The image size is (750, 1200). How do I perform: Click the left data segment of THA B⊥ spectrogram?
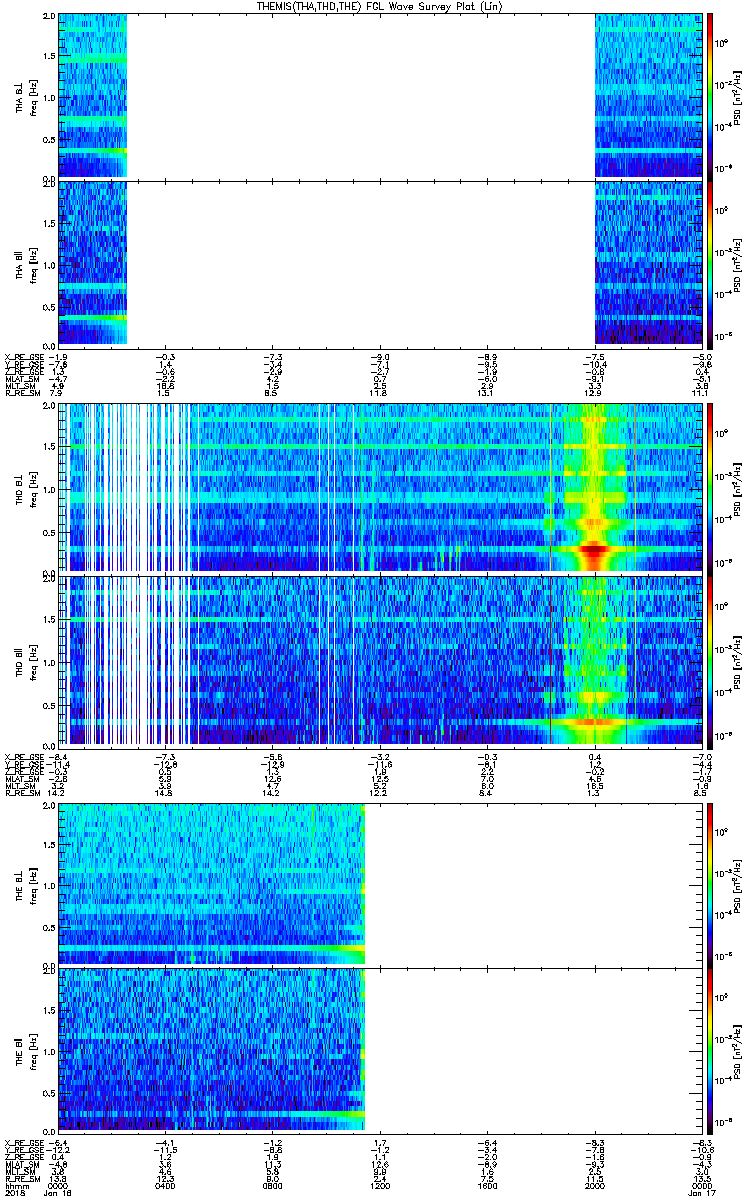point(93,96)
